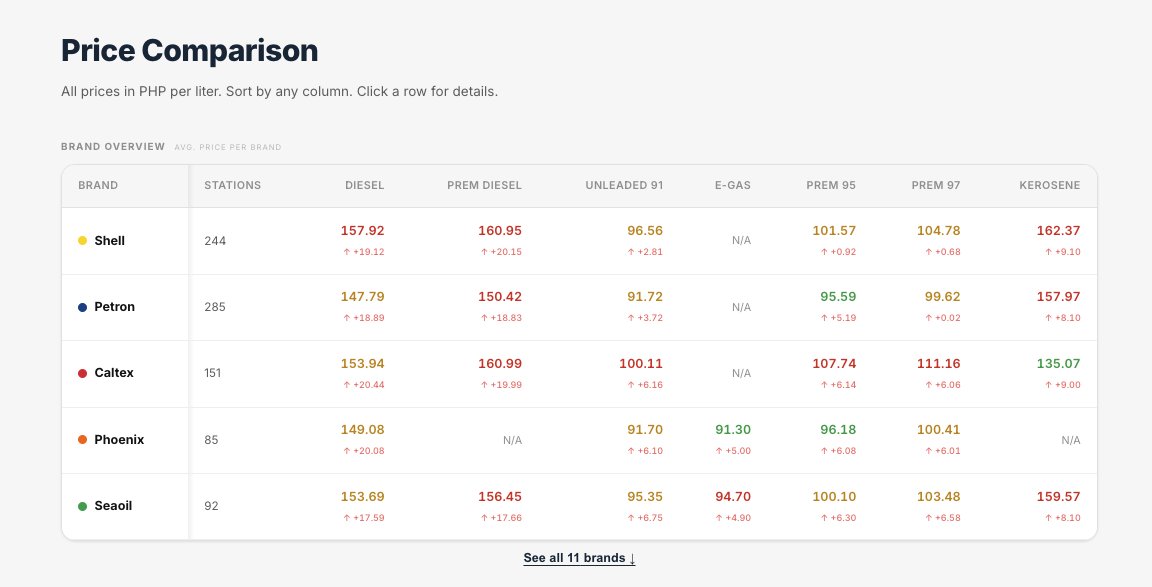This screenshot has height=587, width=1152.
Task: Click Caltex prem diesel price 160.99
Action: 500,364
